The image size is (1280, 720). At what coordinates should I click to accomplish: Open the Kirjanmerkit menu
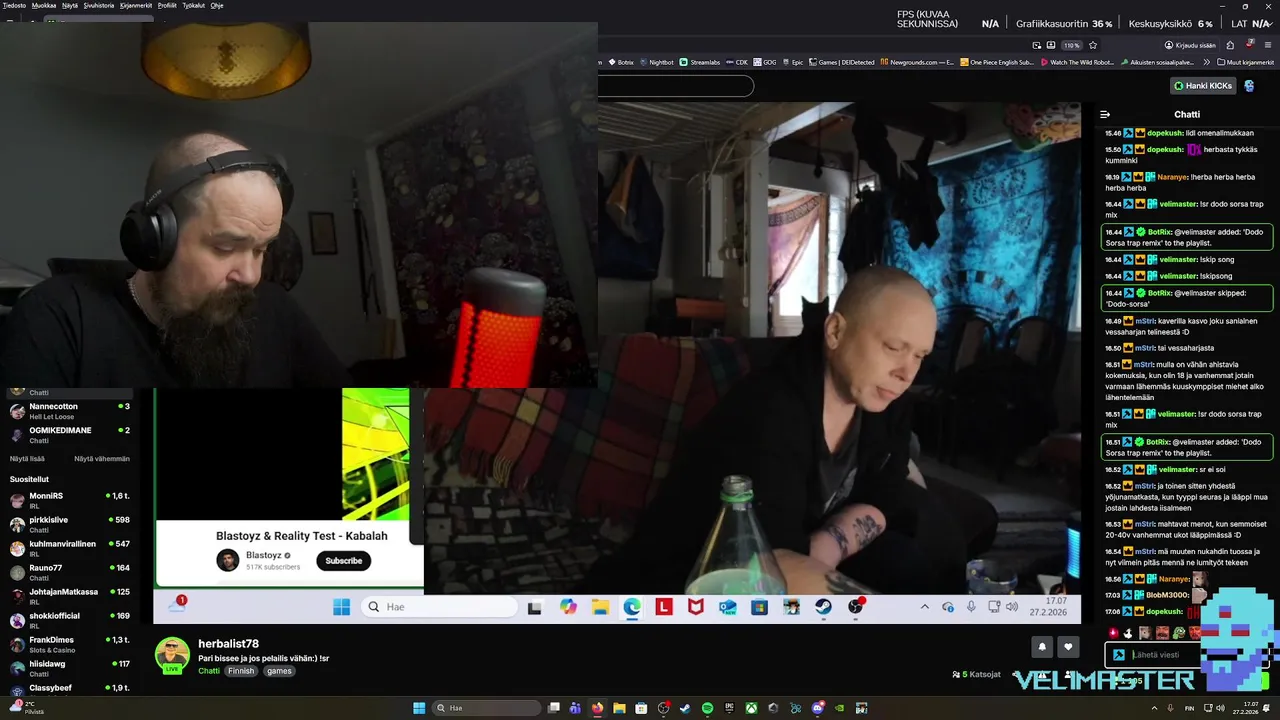point(136,5)
